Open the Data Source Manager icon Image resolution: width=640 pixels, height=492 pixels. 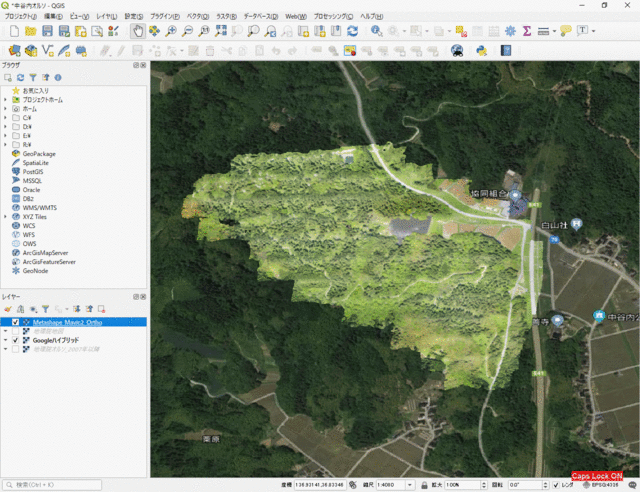pos(14,51)
